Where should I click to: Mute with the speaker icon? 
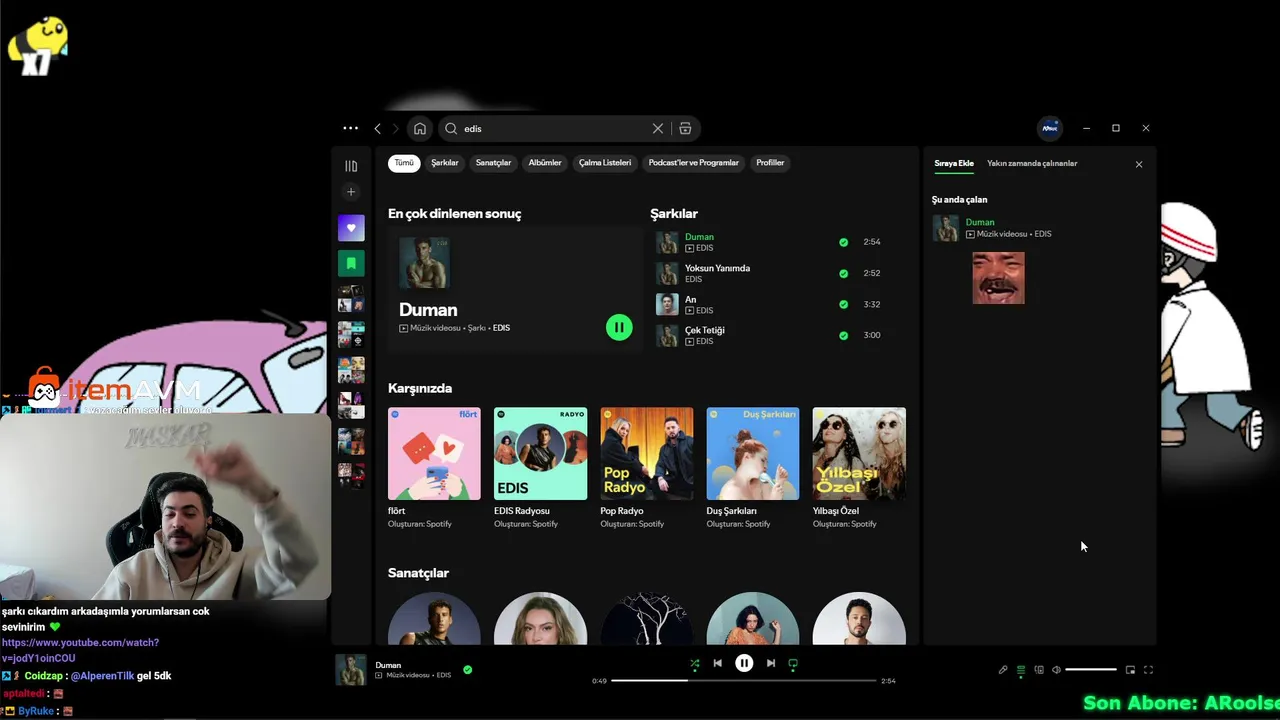pyautogui.click(x=1056, y=670)
